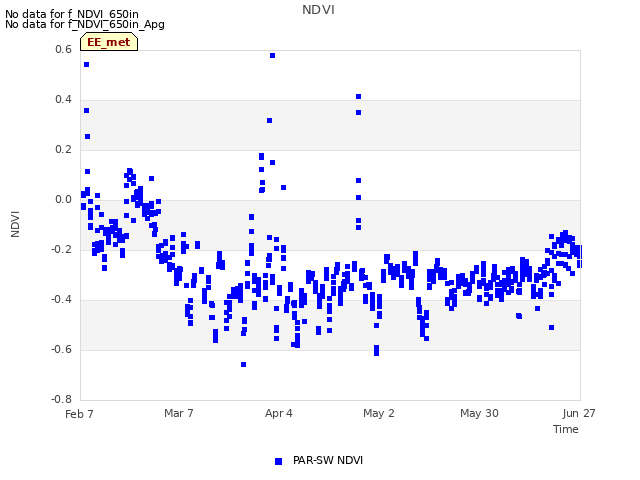The height and width of the screenshot is (480, 640).
Task: Click the lowest data point near -0.66
Action: coord(243,364)
